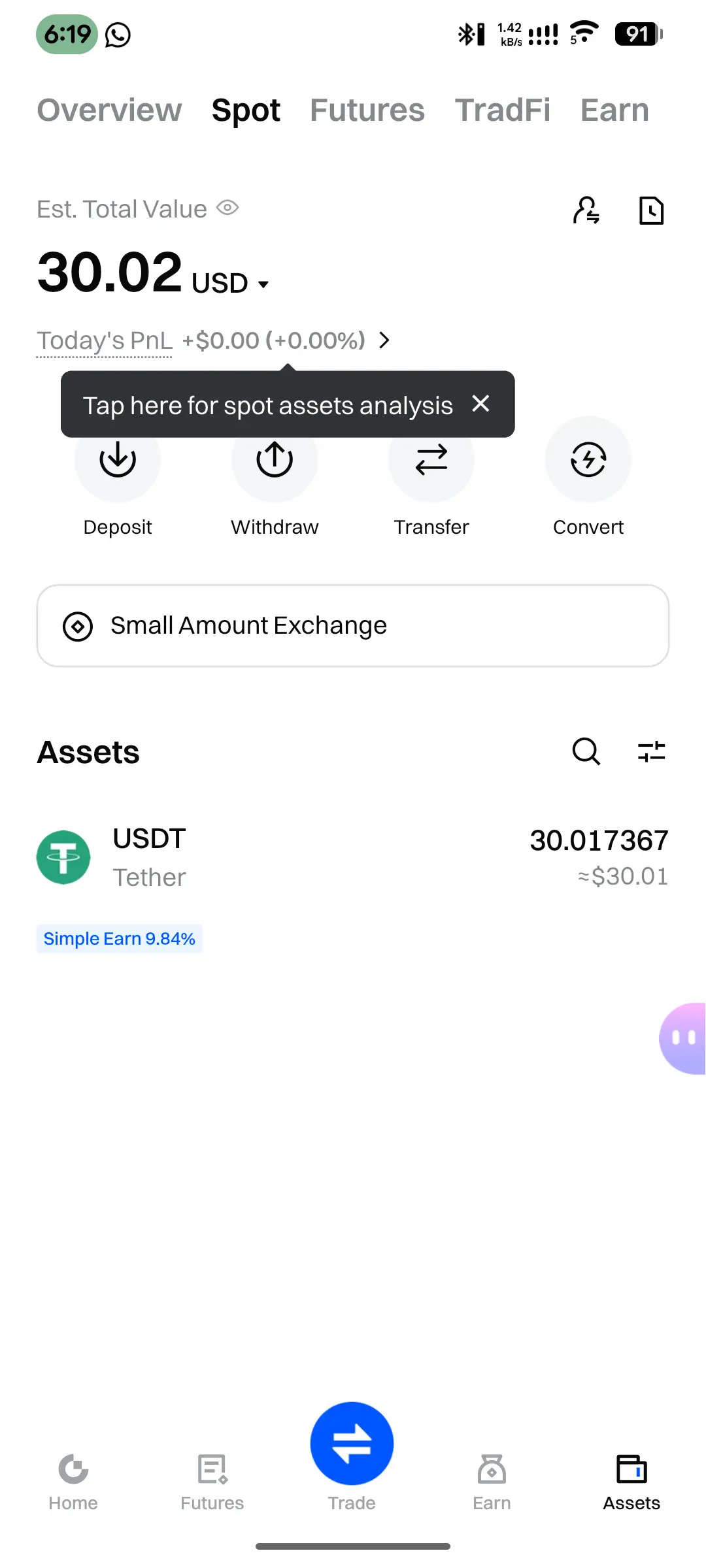The width and height of the screenshot is (706, 1568).
Task: Dismiss the spot assets analysis tooltip
Action: click(480, 404)
